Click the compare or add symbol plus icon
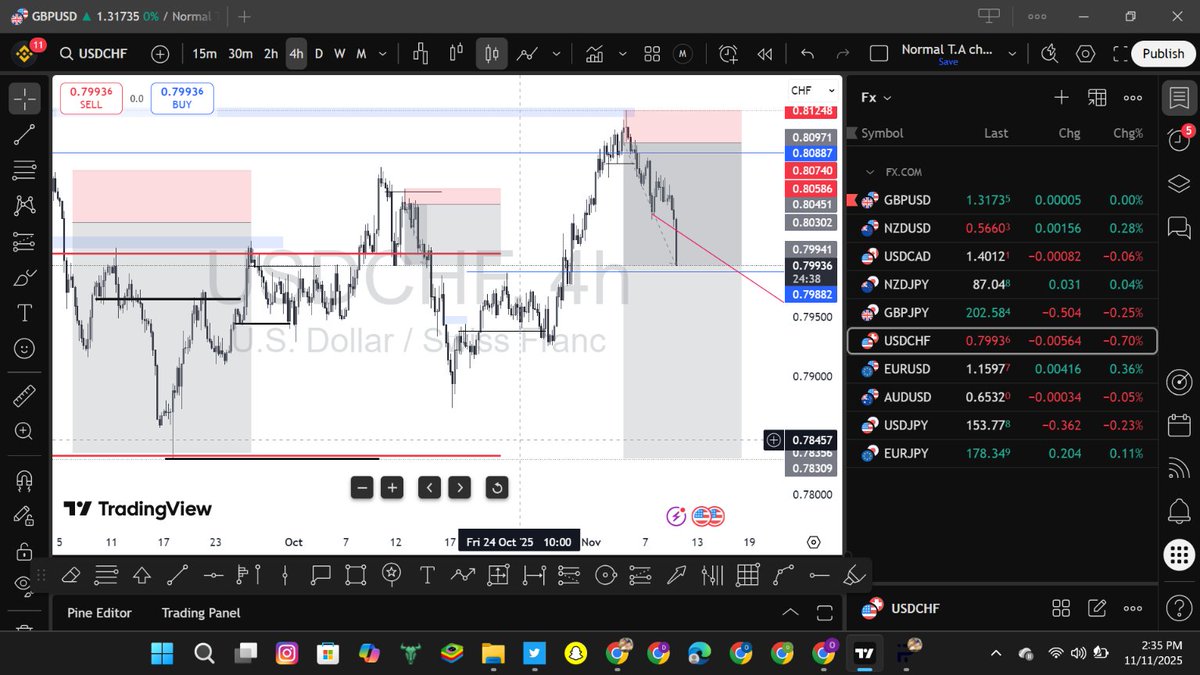The image size is (1200, 675). (160, 54)
